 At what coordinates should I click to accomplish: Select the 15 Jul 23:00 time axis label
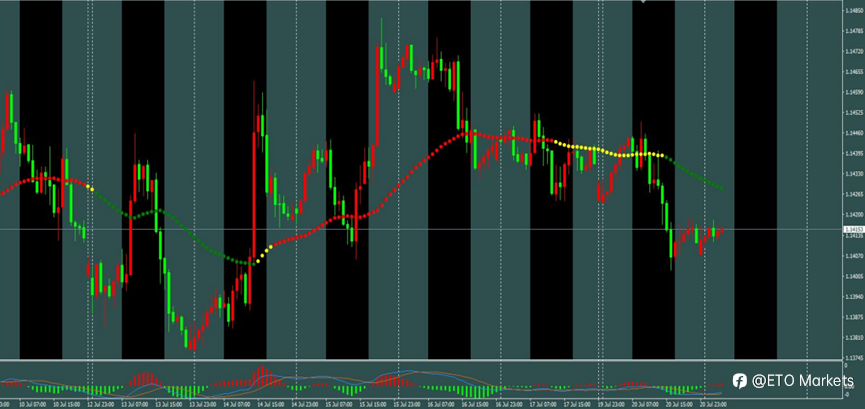pyautogui.click(x=407, y=405)
